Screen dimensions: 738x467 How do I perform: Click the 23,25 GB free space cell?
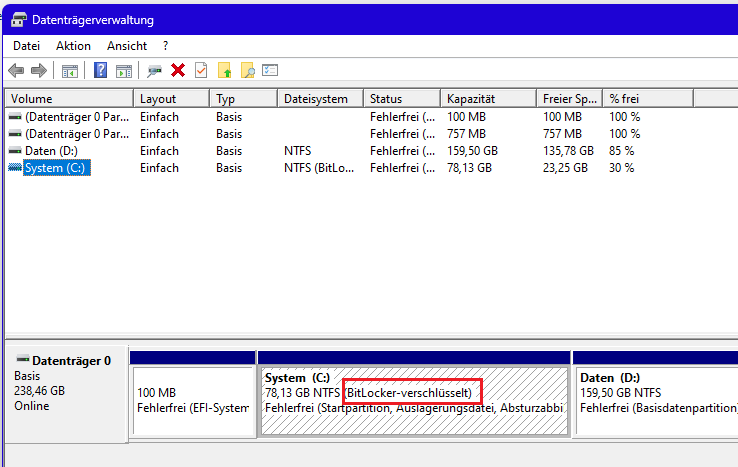pos(565,168)
